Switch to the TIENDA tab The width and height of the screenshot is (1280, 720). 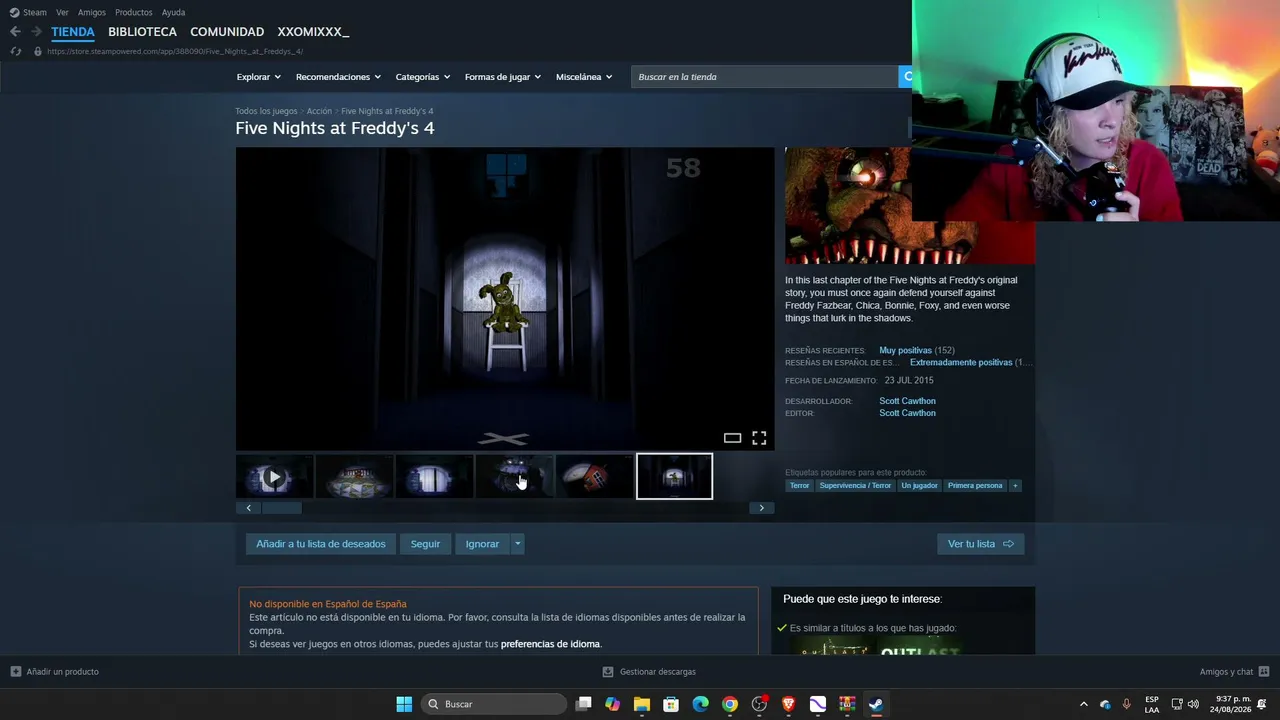pyautogui.click(x=73, y=32)
